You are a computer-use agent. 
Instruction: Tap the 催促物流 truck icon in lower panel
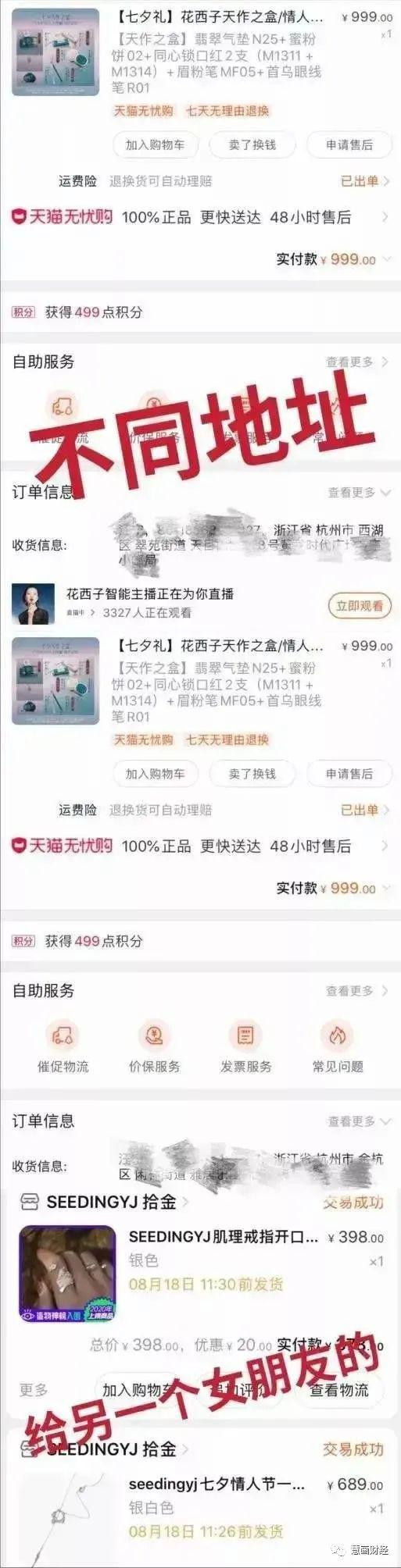[62, 1035]
